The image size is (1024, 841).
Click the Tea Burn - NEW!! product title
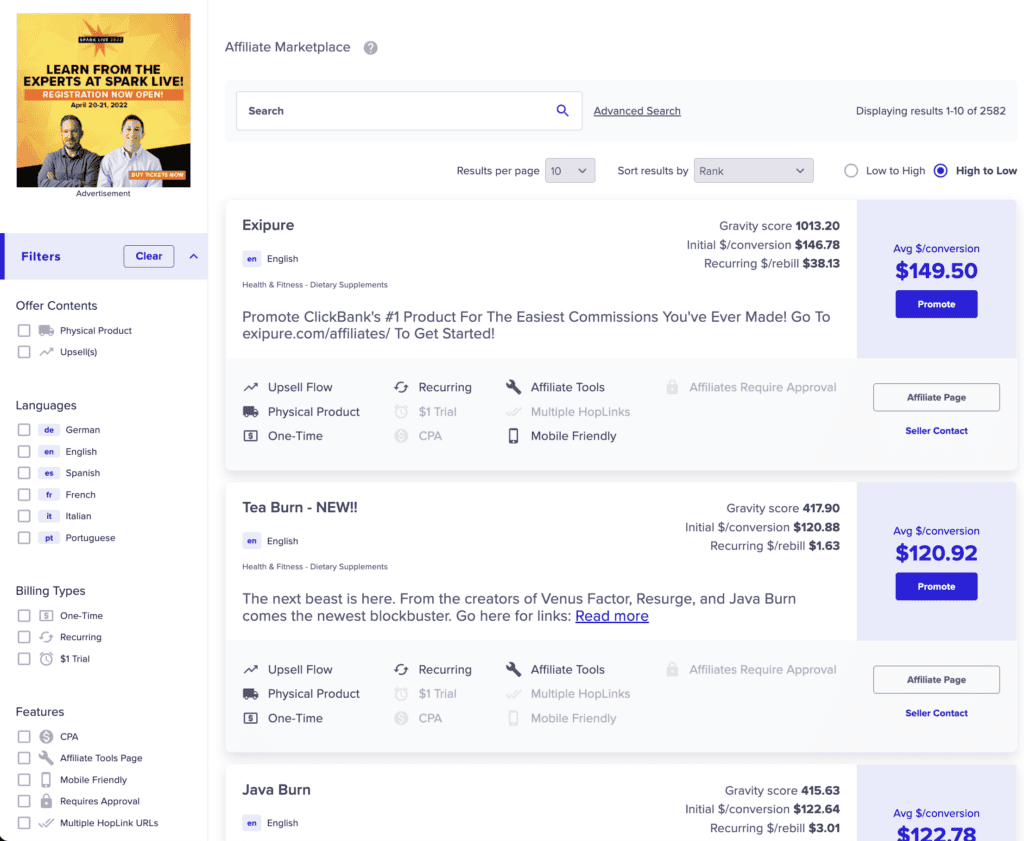click(x=300, y=507)
